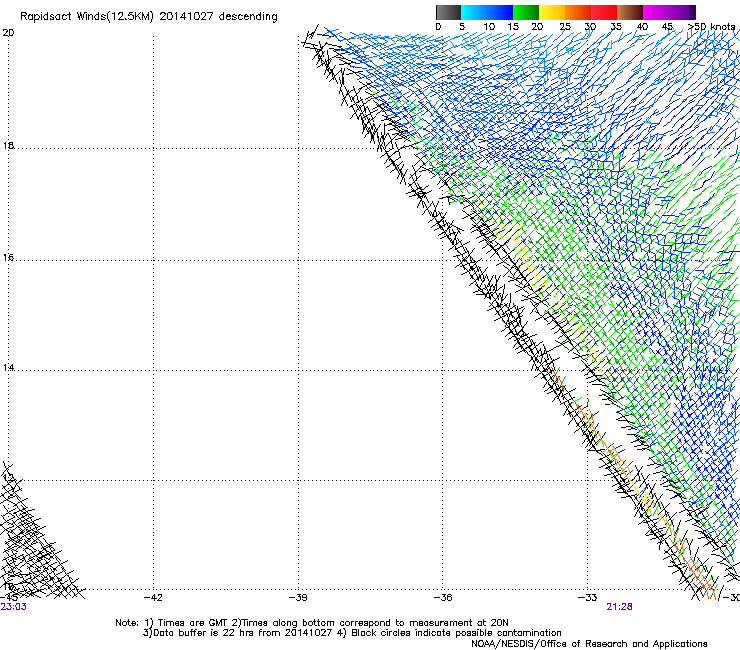Click the orange 25-30 knots color band
Screen dimensions: 740x650
tap(578, 12)
